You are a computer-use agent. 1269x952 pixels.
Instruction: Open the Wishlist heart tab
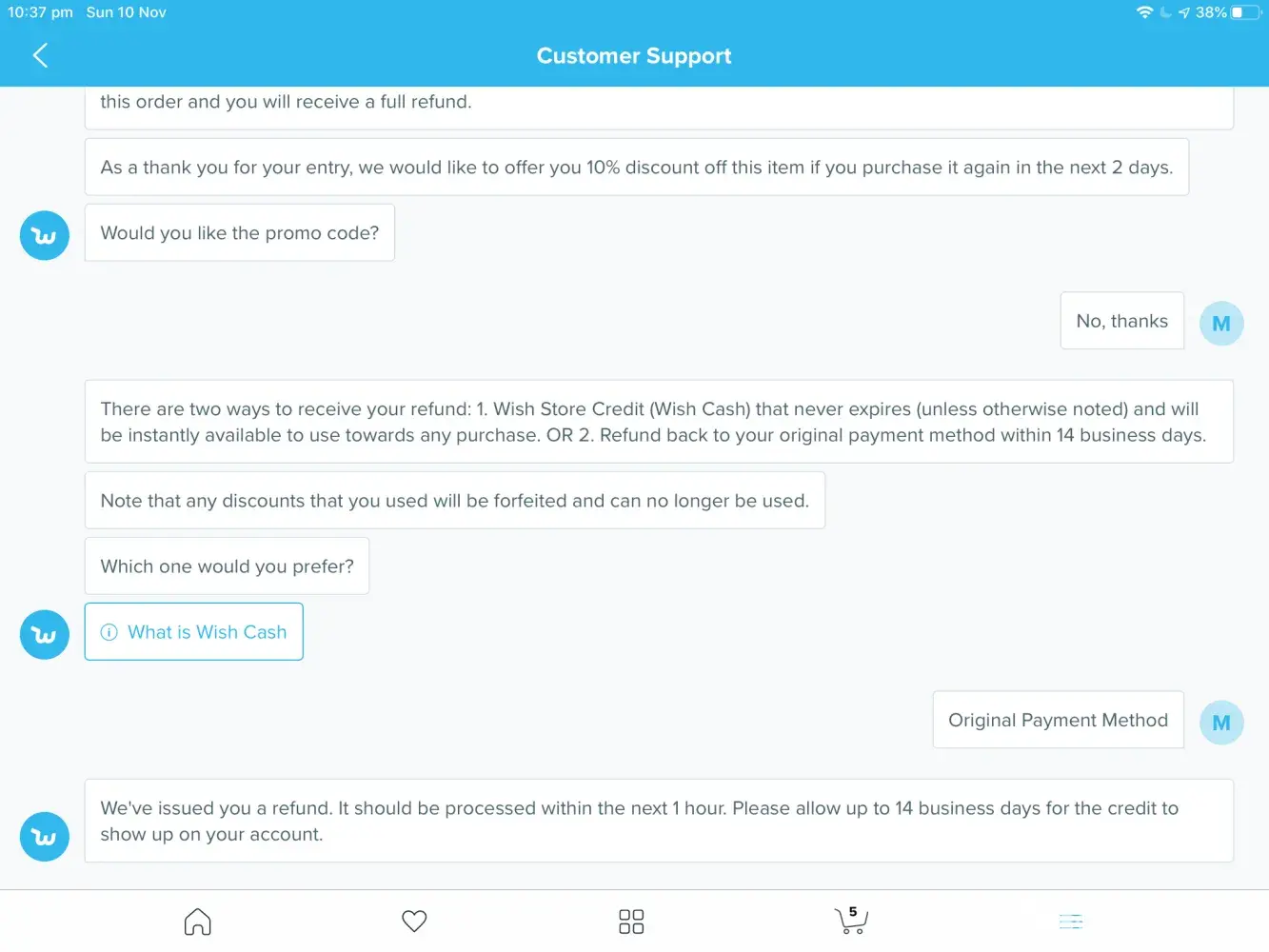[414, 922]
